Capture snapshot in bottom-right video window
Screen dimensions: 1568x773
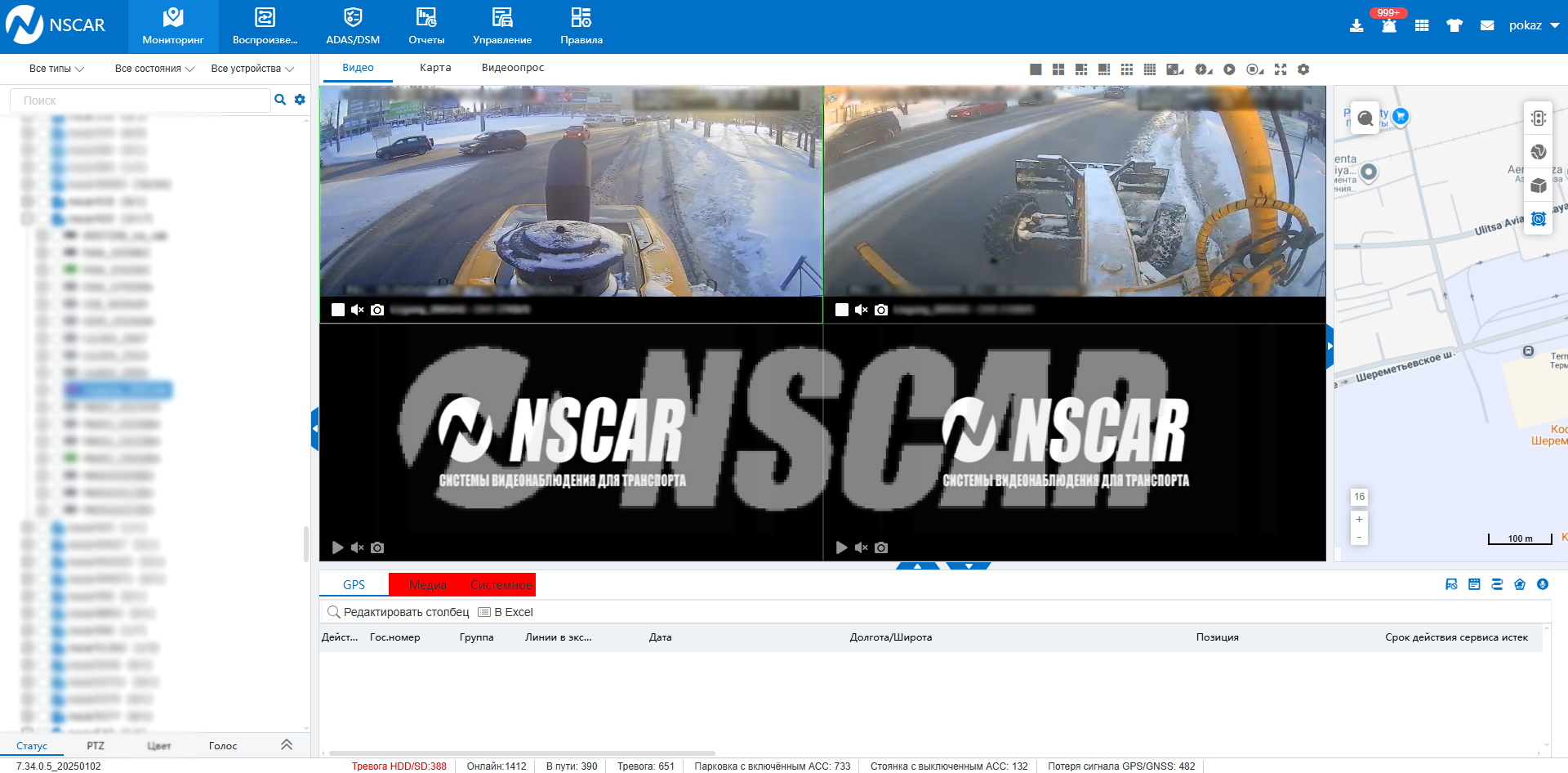coord(881,547)
